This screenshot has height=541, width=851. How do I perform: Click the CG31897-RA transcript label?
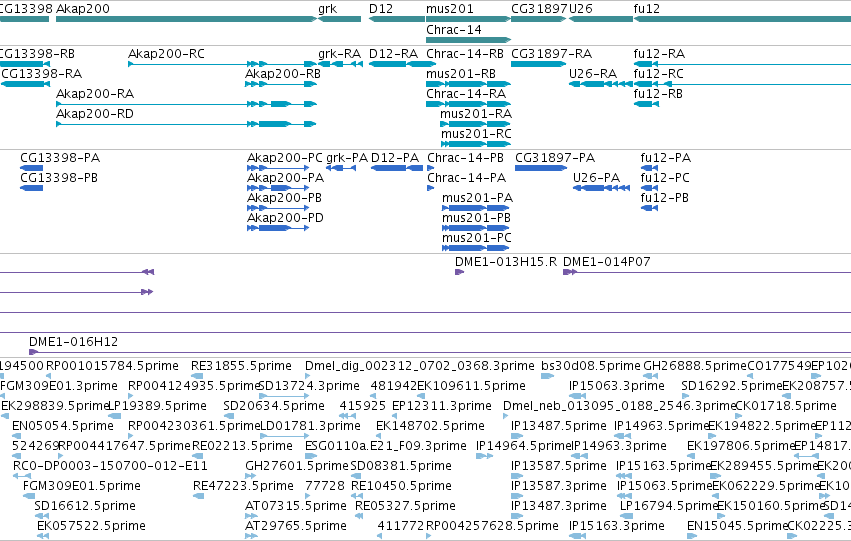551,54
